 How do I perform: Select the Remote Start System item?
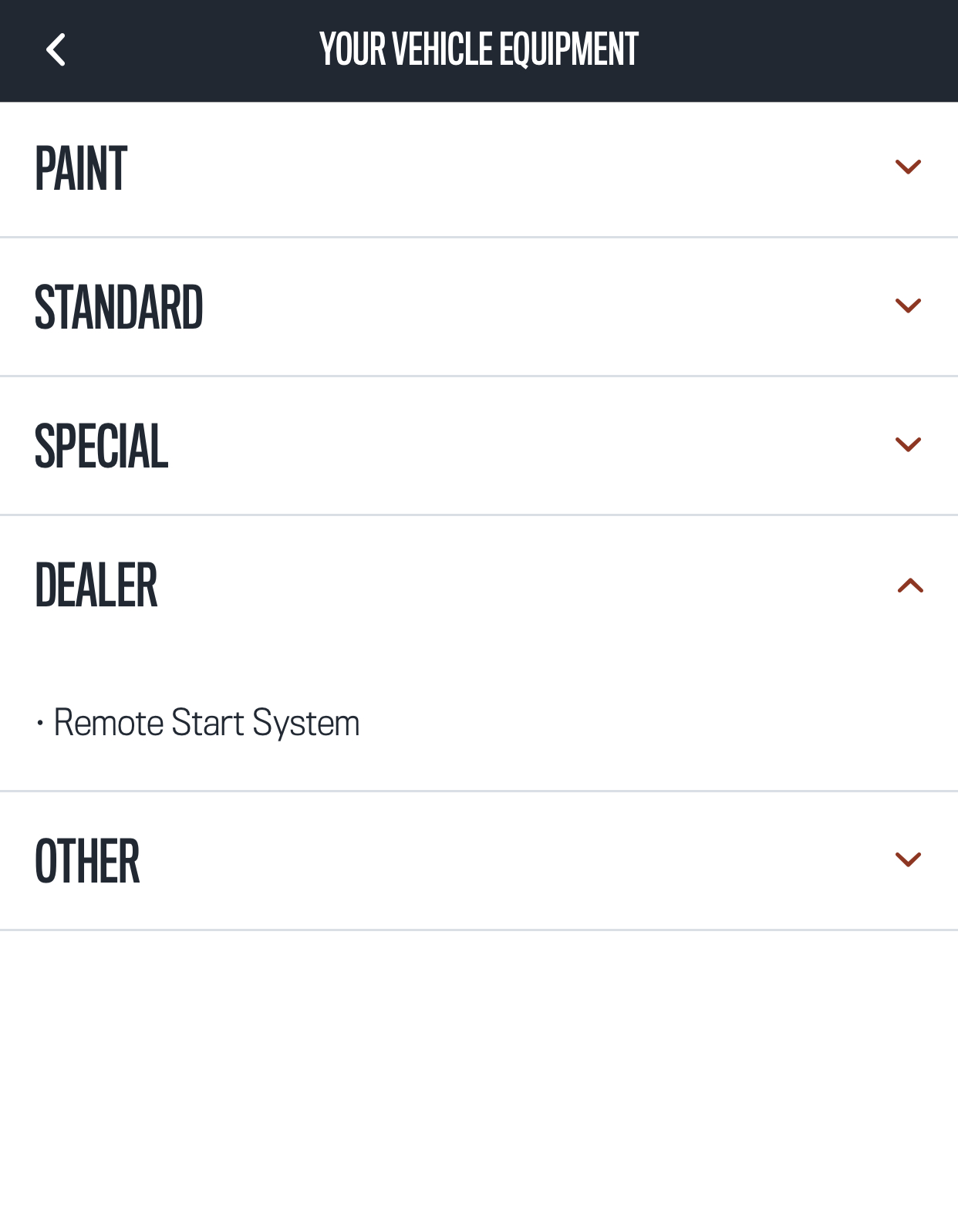click(207, 724)
